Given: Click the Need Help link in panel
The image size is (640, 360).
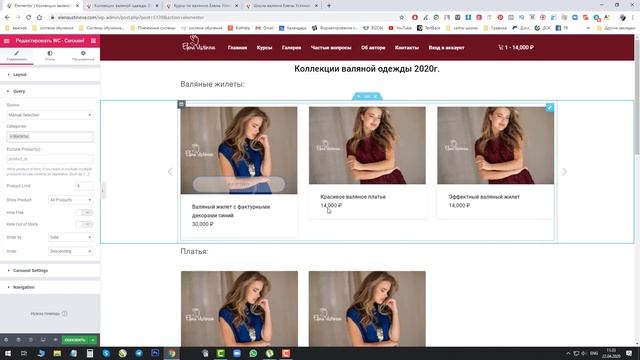Looking at the screenshot, I should [49, 313].
